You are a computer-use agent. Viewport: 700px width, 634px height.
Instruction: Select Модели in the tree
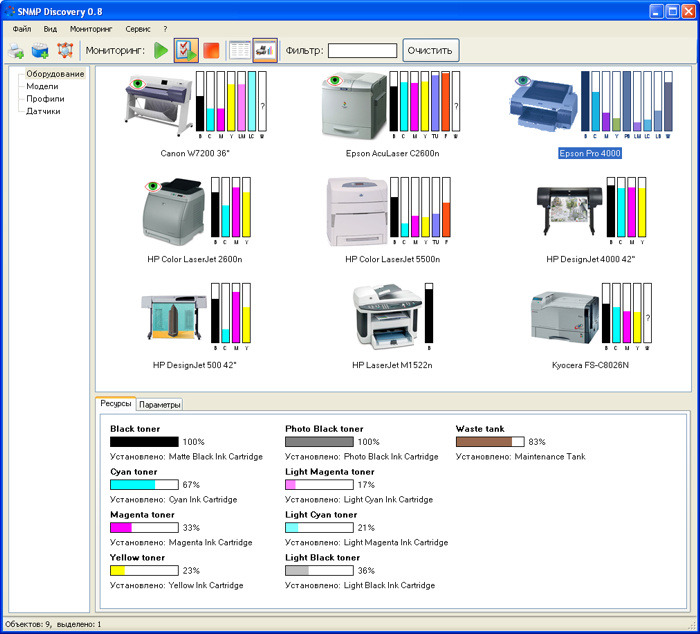(x=42, y=86)
